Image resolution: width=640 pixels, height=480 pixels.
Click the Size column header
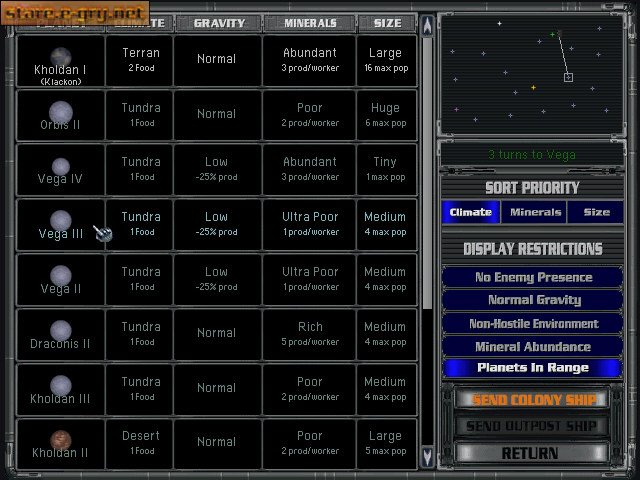tap(387, 23)
